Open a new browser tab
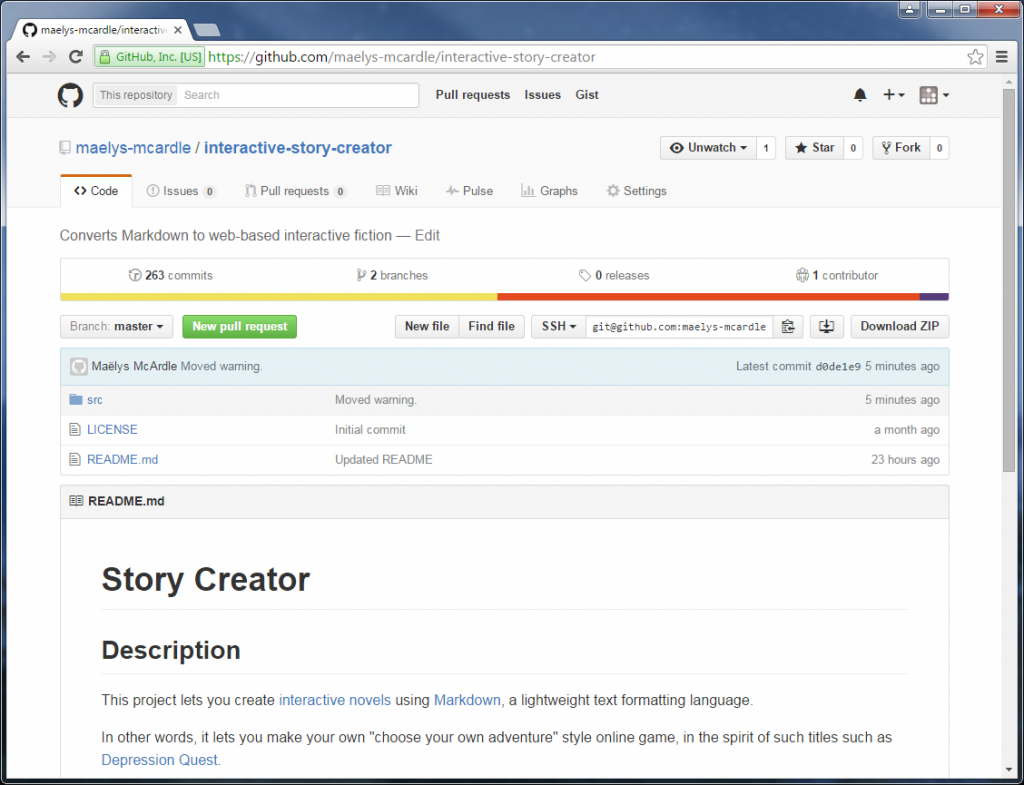 point(207,30)
